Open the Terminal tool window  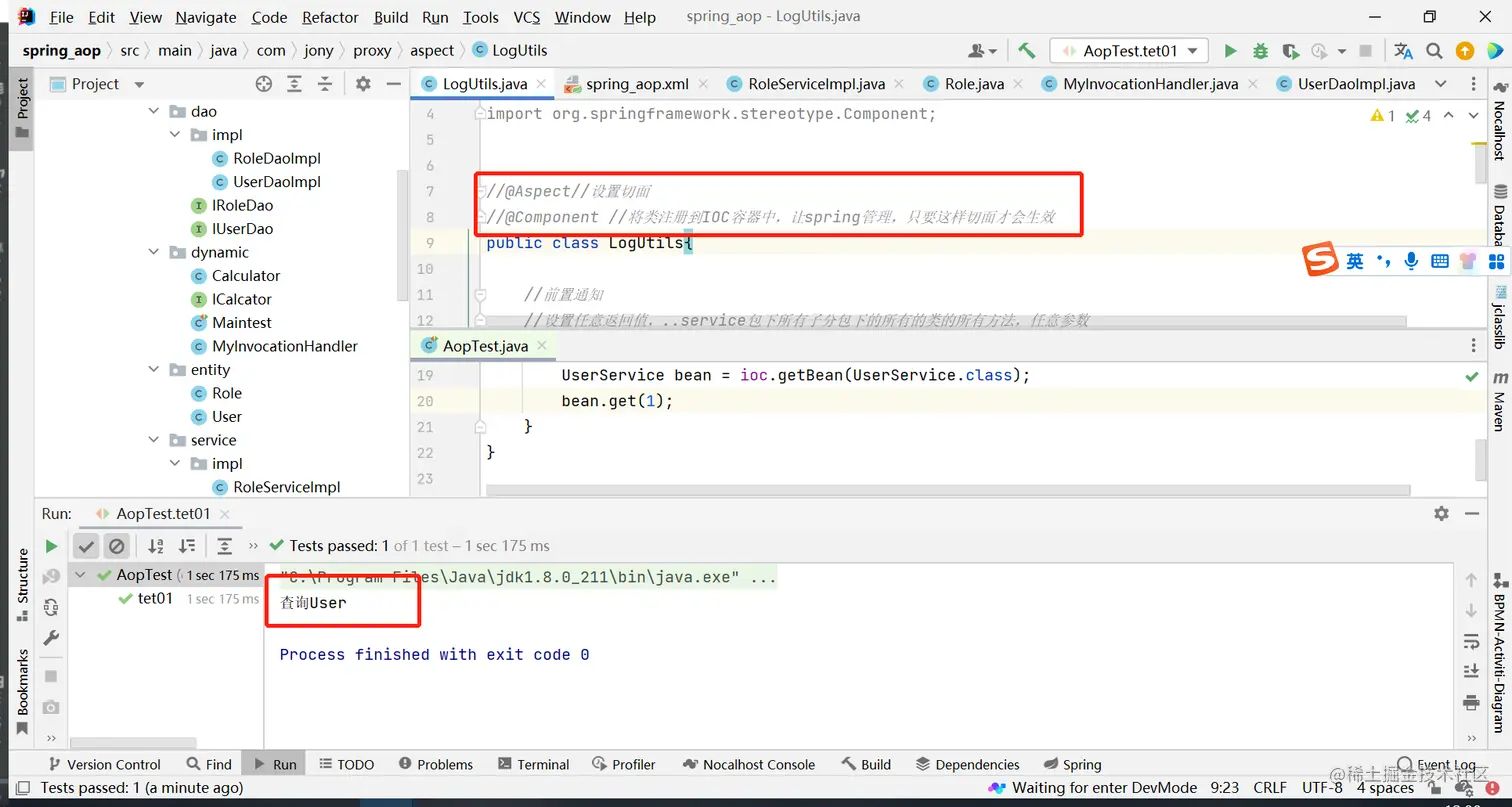(x=533, y=764)
